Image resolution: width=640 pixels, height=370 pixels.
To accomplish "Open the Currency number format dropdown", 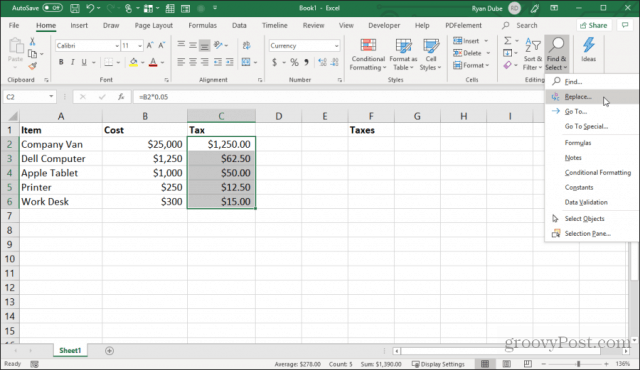I will coord(336,46).
